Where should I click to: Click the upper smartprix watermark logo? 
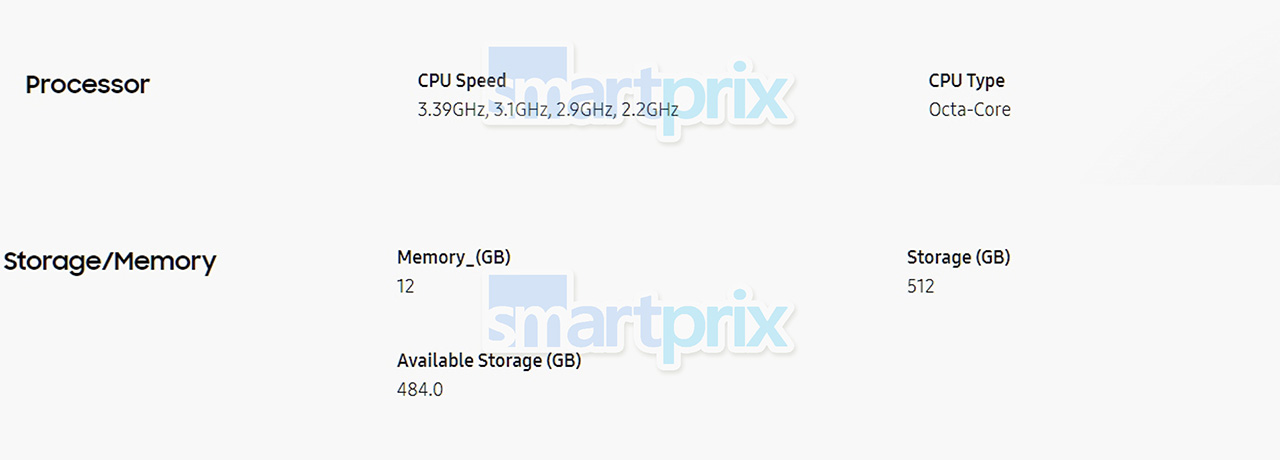click(640, 92)
